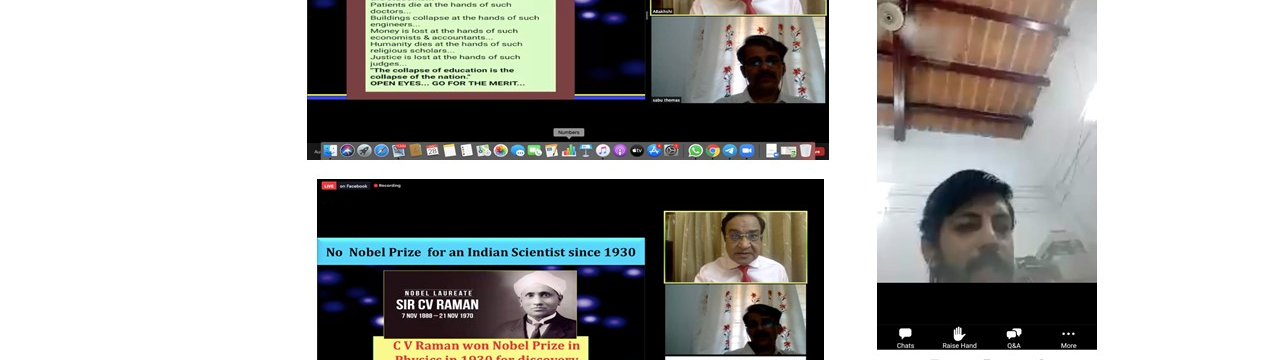Open Apple TV from the dock
This screenshot has height=360, width=1280.
(x=637, y=151)
